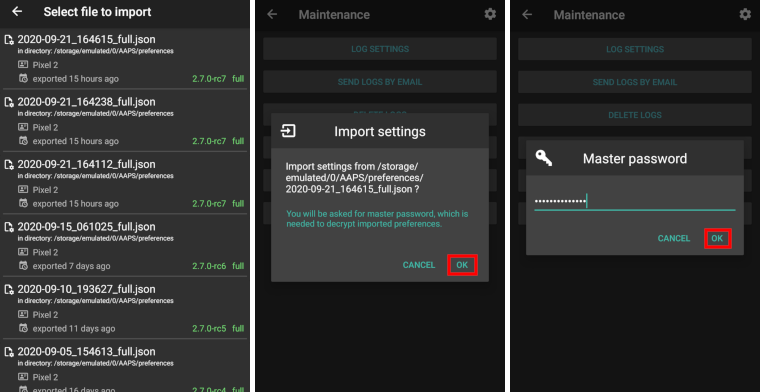Click export time icon in 2020-09-21_164112 row
Screen dimensions: 760x392
(23, 203)
